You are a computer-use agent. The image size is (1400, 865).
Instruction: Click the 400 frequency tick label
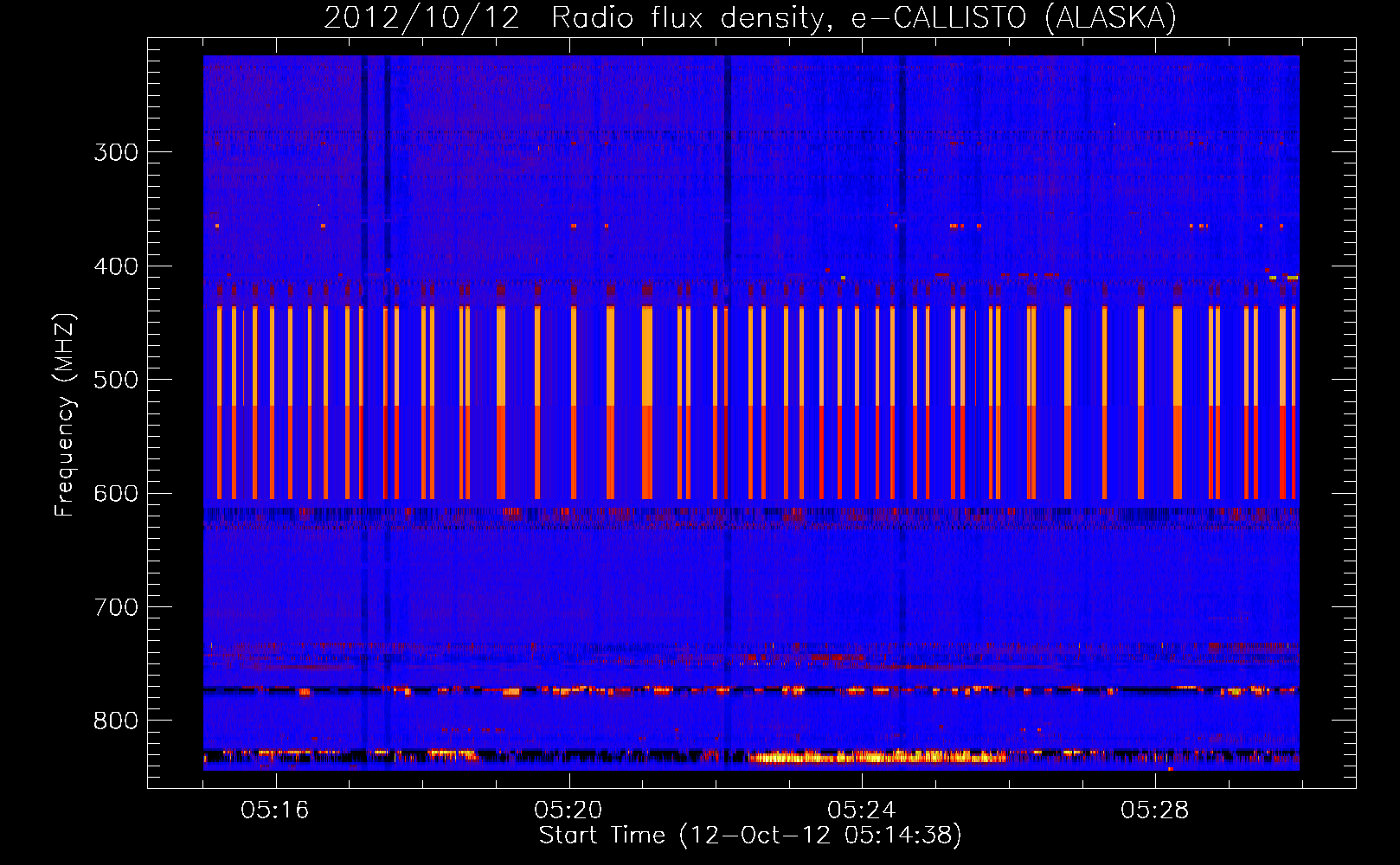(116, 266)
